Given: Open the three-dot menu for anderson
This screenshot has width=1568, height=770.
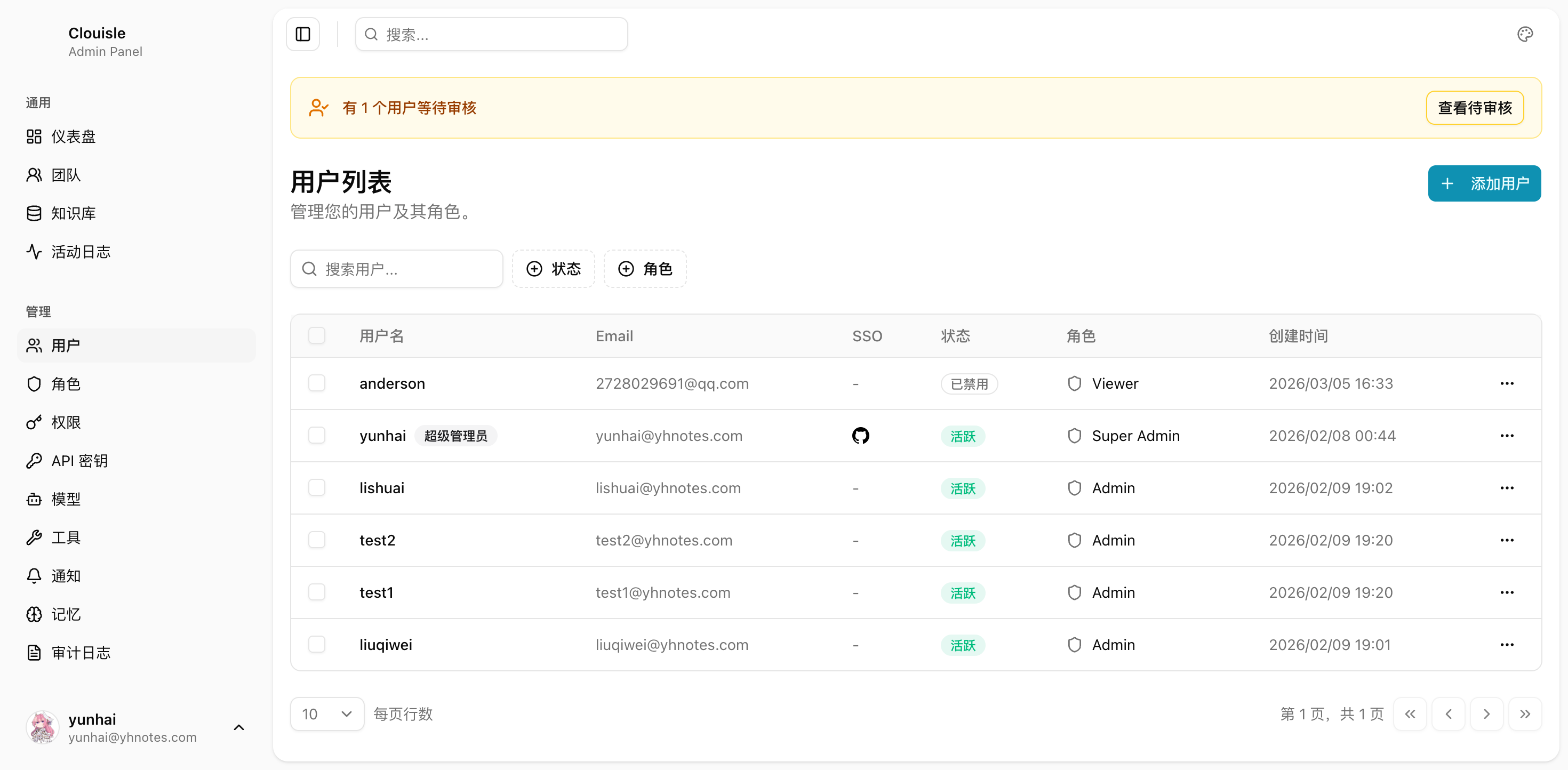Looking at the screenshot, I should point(1507,383).
